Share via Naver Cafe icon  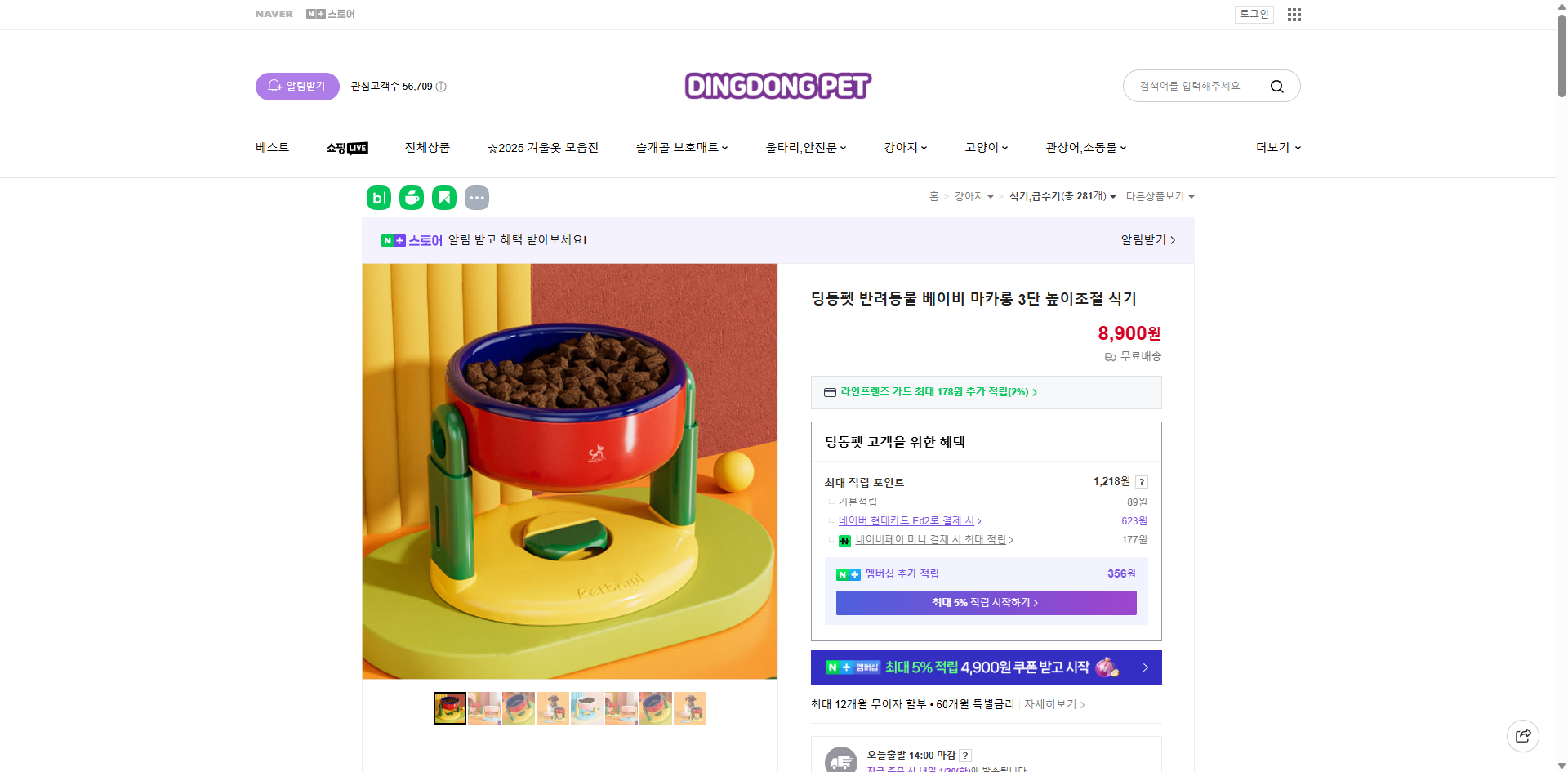(x=411, y=197)
